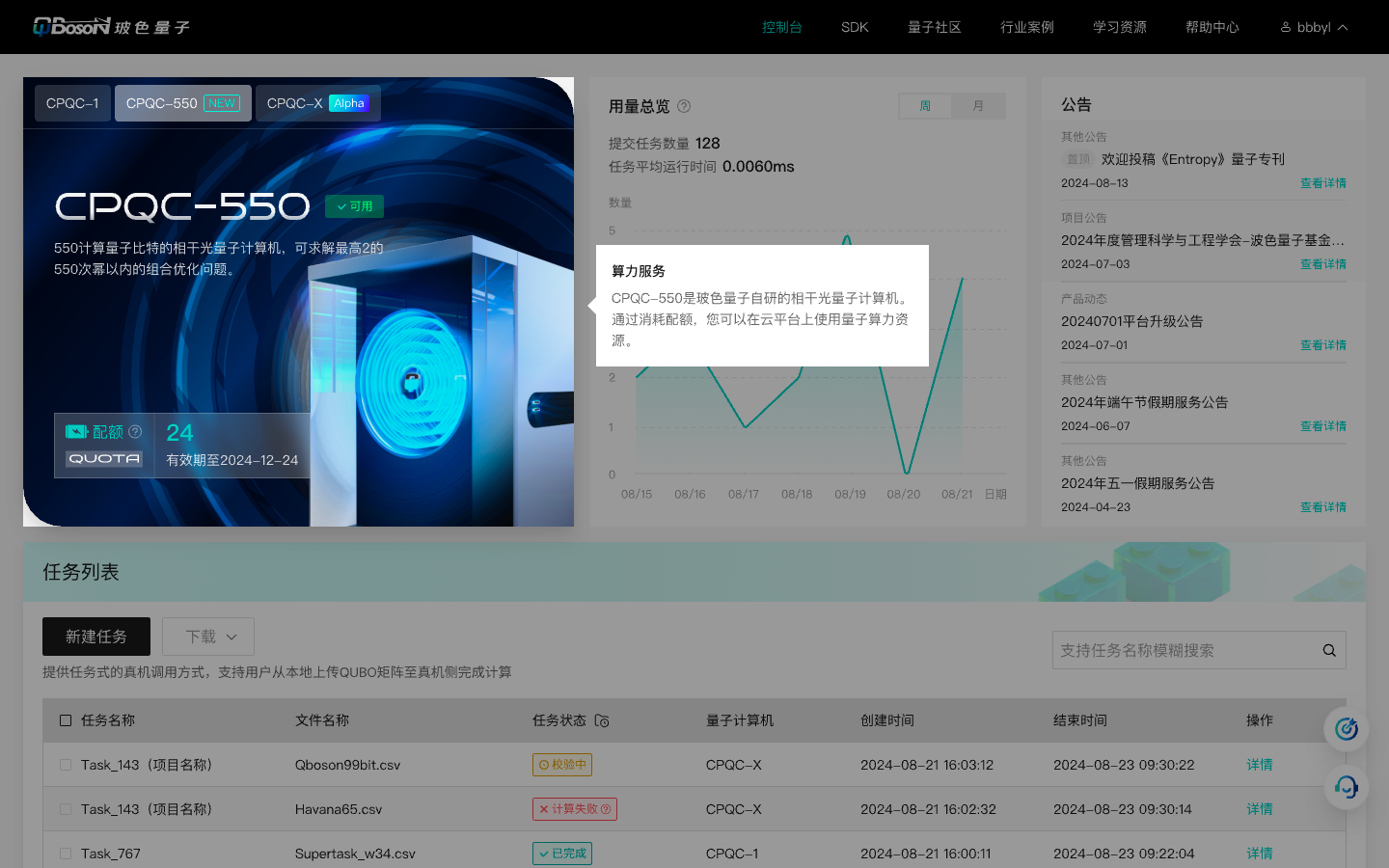Open the floating customer service headset icon

coord(1347,787)
